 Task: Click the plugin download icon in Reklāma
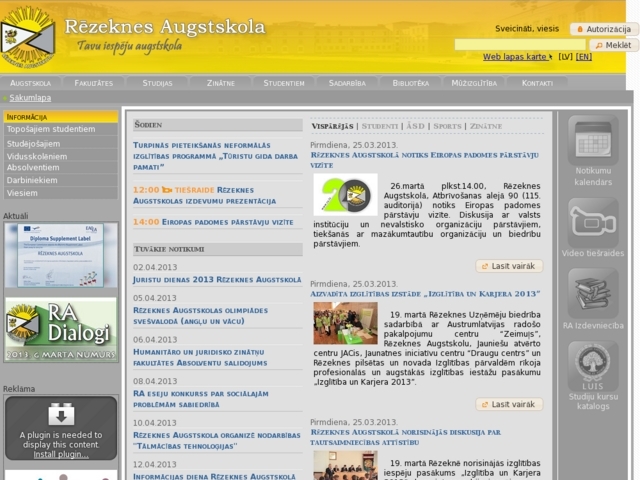click(61, 414)
